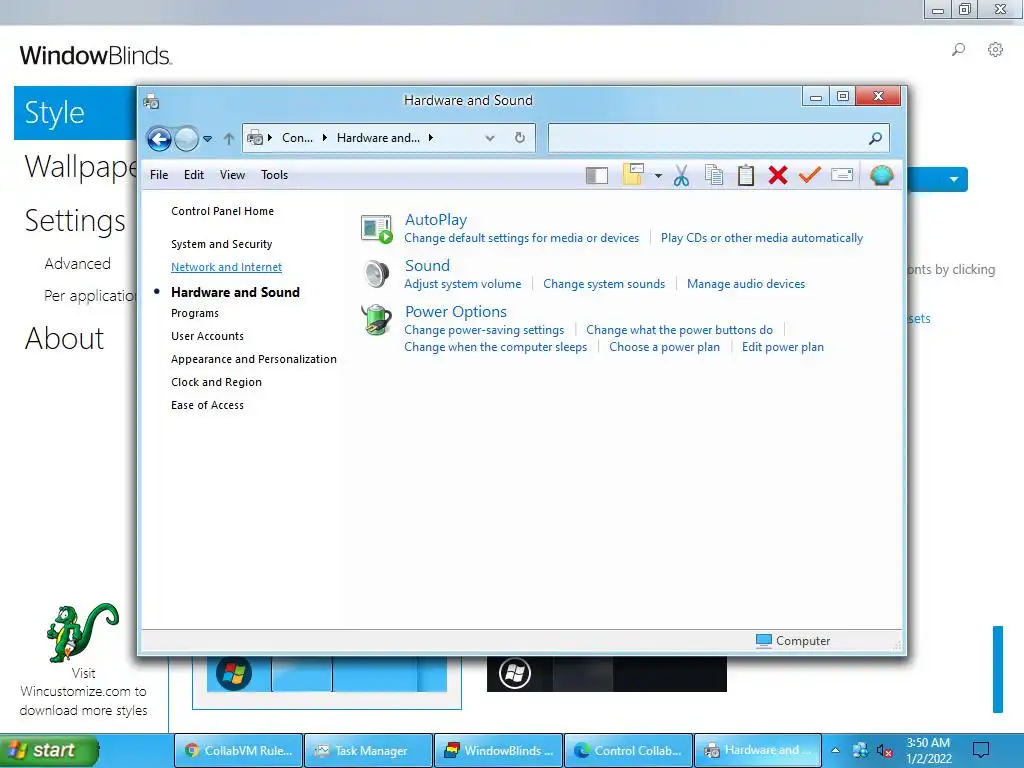This screenshot has width=1024, height=768.
Task: Open the AutoPlay icon
Action: (x=377, y=229)
